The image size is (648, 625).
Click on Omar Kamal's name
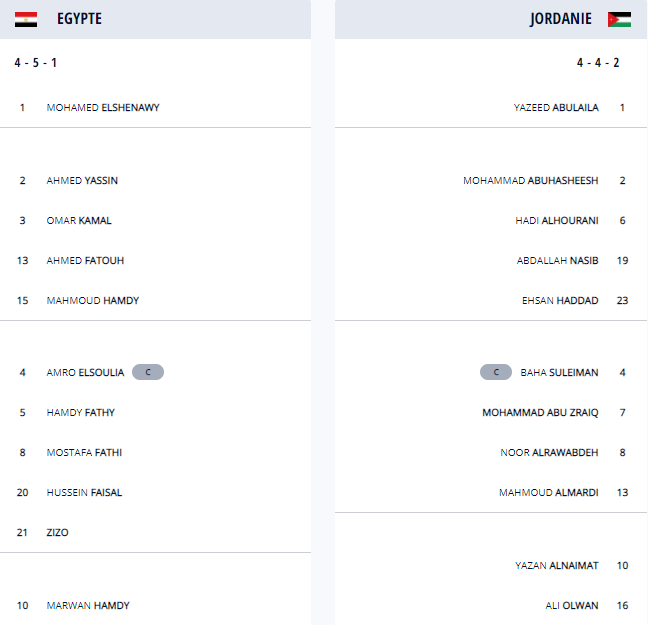pyautogui.click(x=79, y=221)
